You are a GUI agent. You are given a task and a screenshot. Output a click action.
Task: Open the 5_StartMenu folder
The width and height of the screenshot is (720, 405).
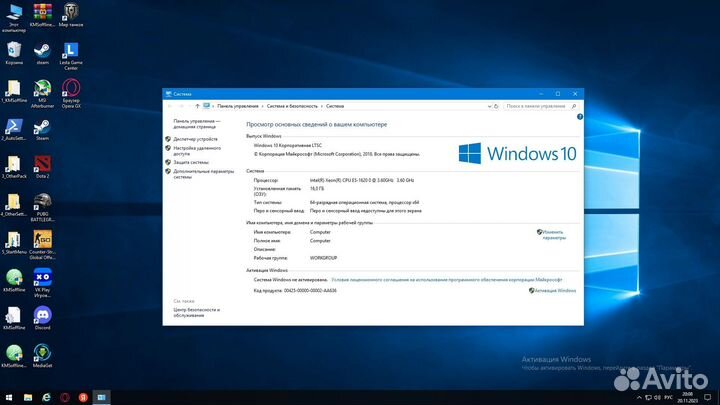(x=14, y=242)
